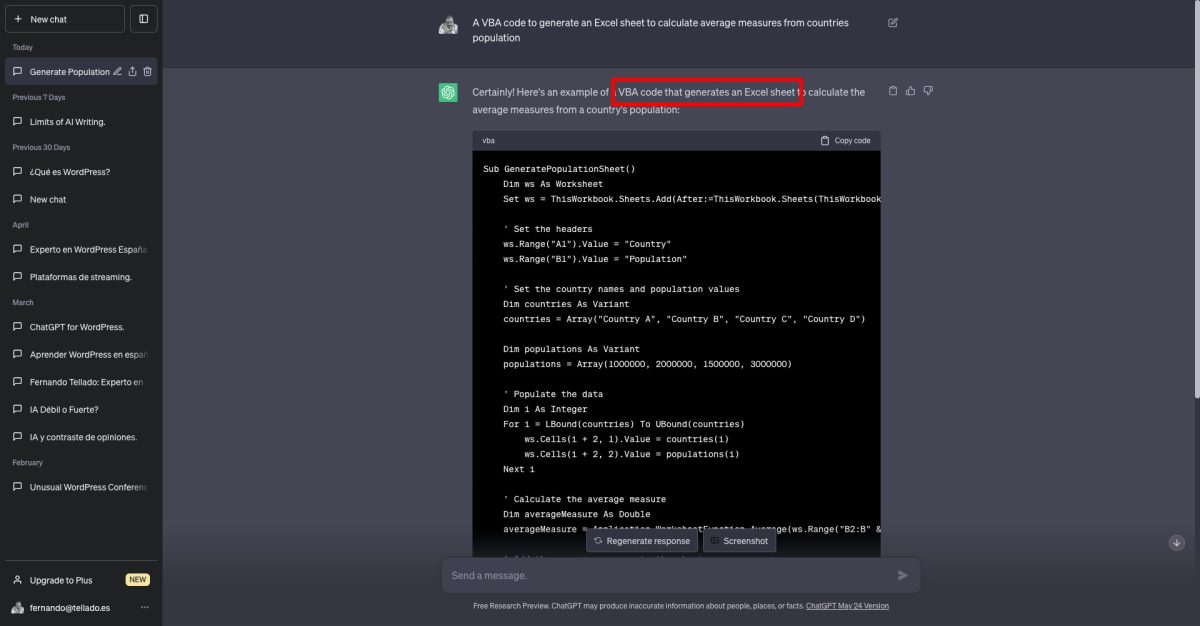Image resolution: width=1200 pixels, height=626 pixels.
Task: Delete the Generate Population chat (trash icon)
Action: point(147,71)
